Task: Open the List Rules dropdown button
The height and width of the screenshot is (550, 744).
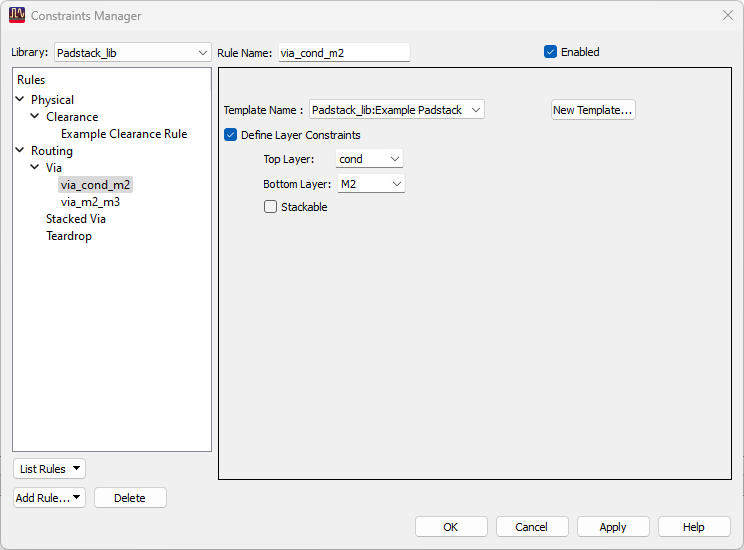Action: pyautogui.click(x=49, y=469)
